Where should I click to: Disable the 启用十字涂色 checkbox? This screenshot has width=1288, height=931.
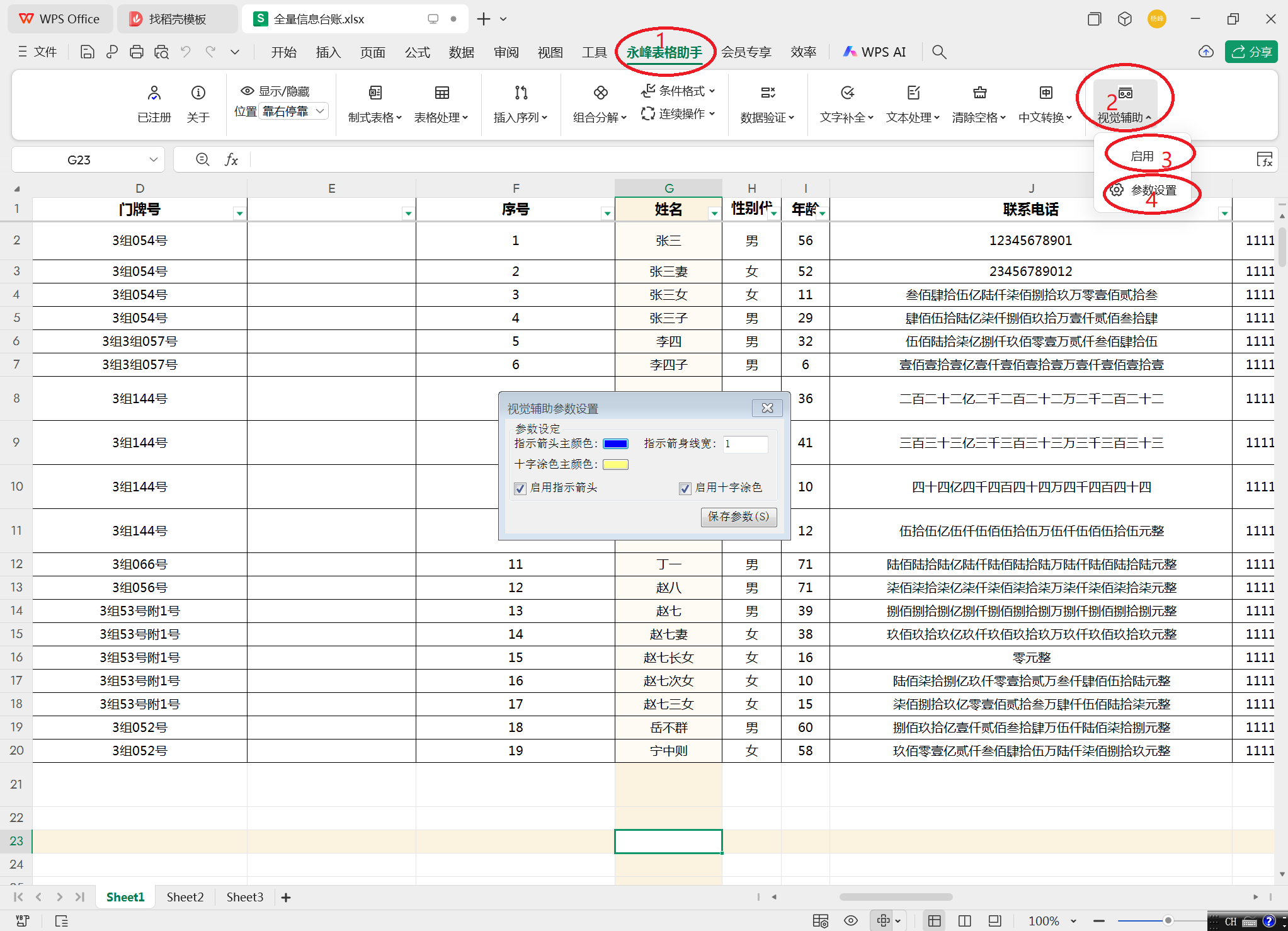[x=685, y=488]
